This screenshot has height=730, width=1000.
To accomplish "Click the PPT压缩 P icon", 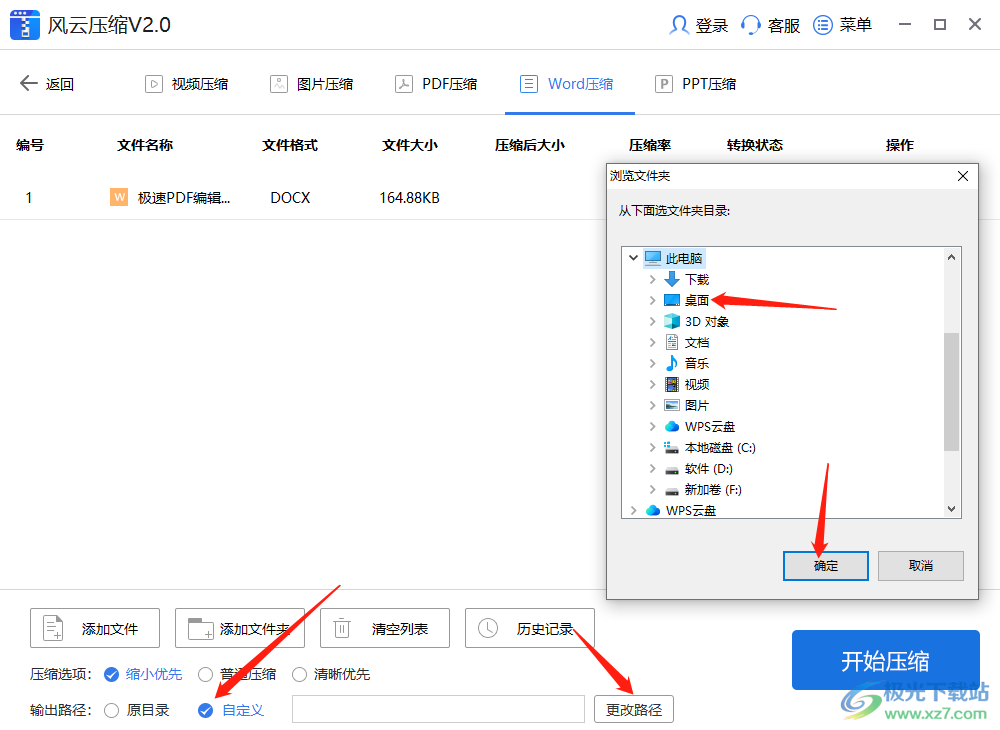I will point(664,84).
